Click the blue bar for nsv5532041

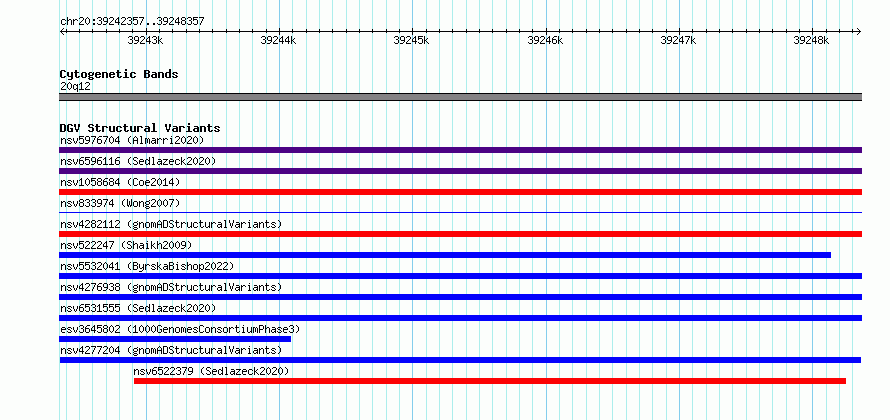[460, 276]
